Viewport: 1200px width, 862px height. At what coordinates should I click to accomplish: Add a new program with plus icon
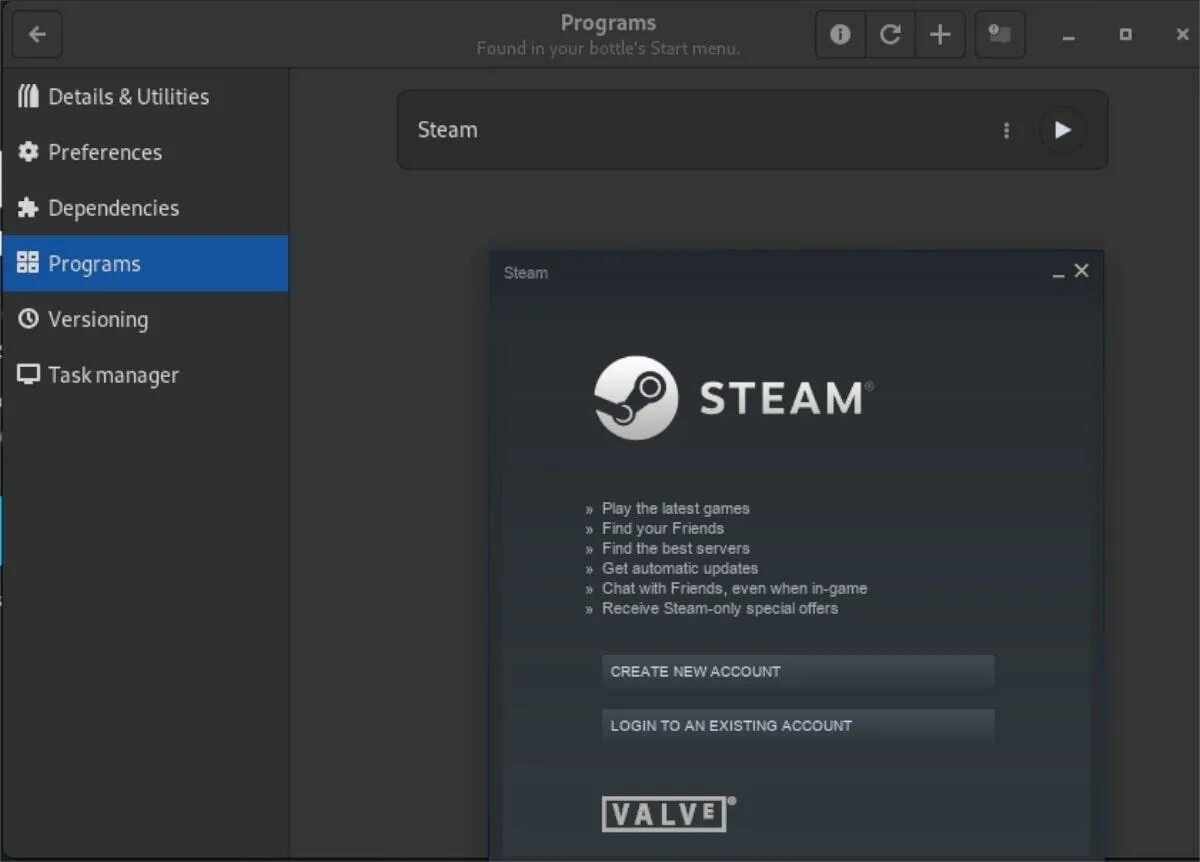940,35
